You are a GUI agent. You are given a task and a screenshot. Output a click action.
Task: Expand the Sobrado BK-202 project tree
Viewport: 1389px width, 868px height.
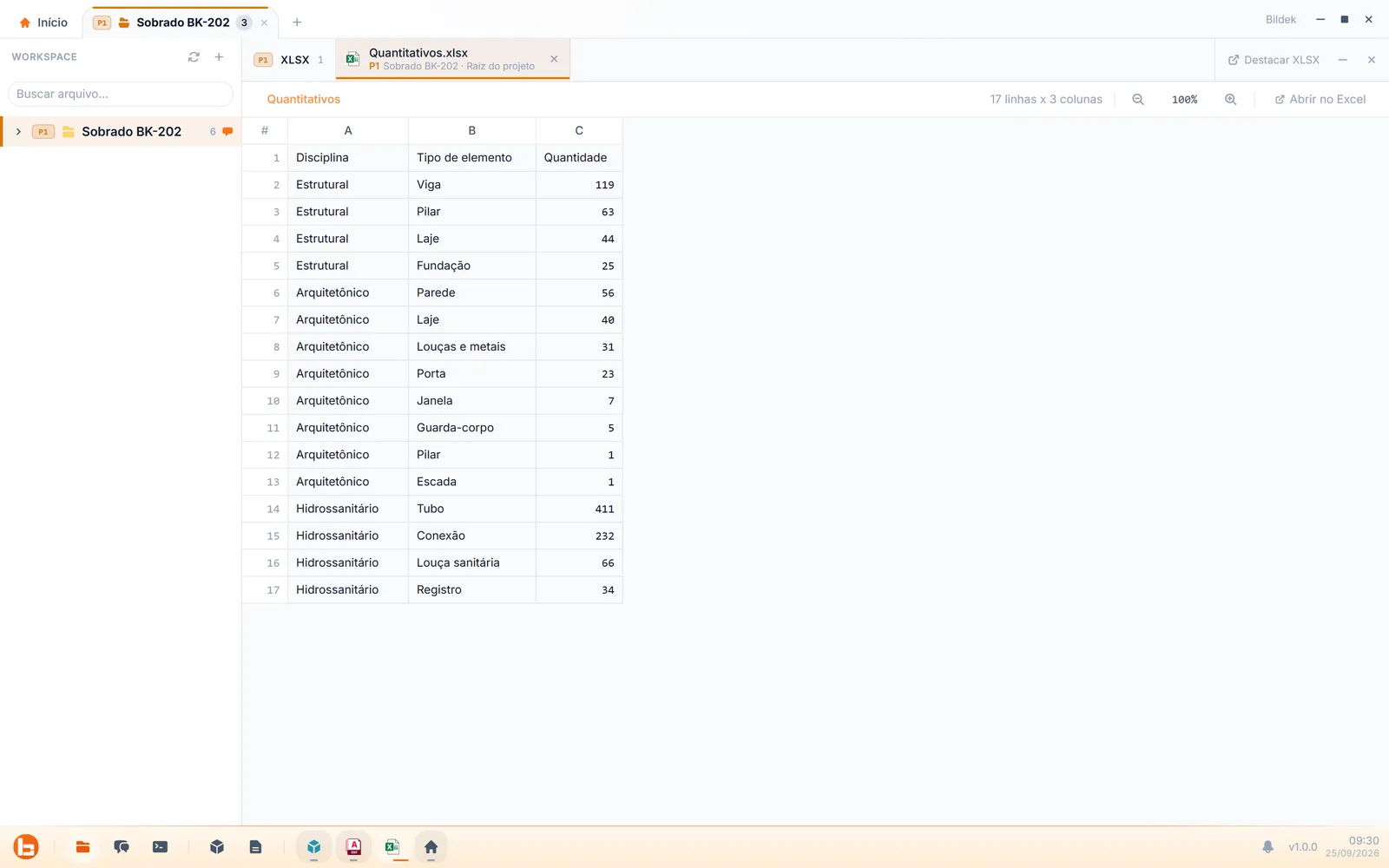18,132
